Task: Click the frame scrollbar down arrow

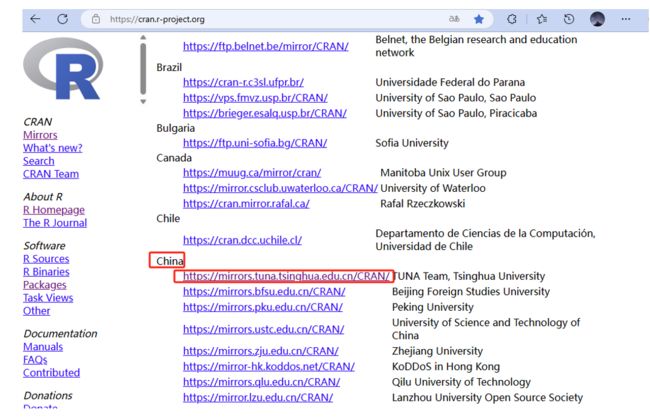Action: pyautogui.click(x=143, y=101)
